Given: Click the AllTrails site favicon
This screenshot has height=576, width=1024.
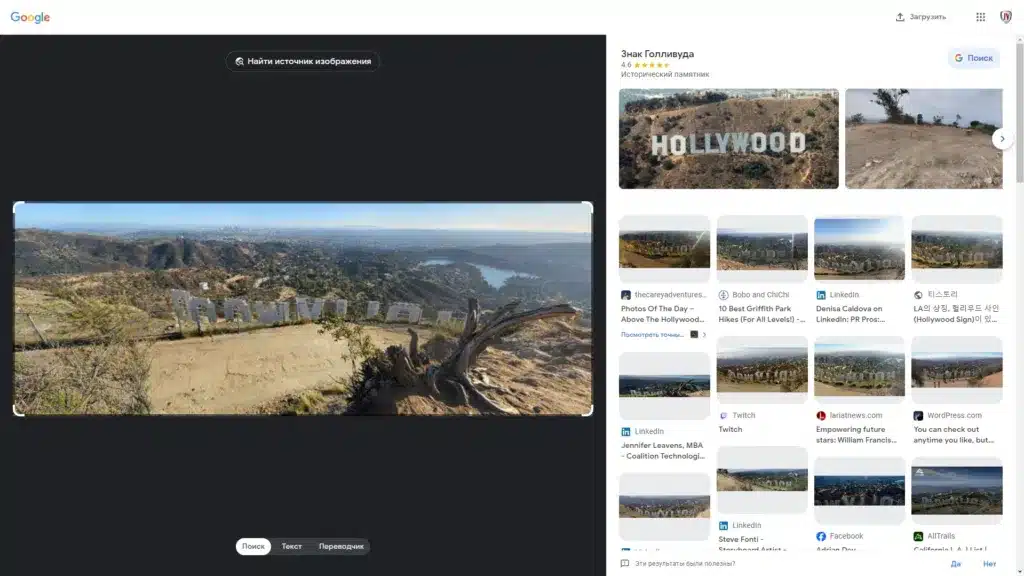Looking at the screenshot, I should coord(918,536).
